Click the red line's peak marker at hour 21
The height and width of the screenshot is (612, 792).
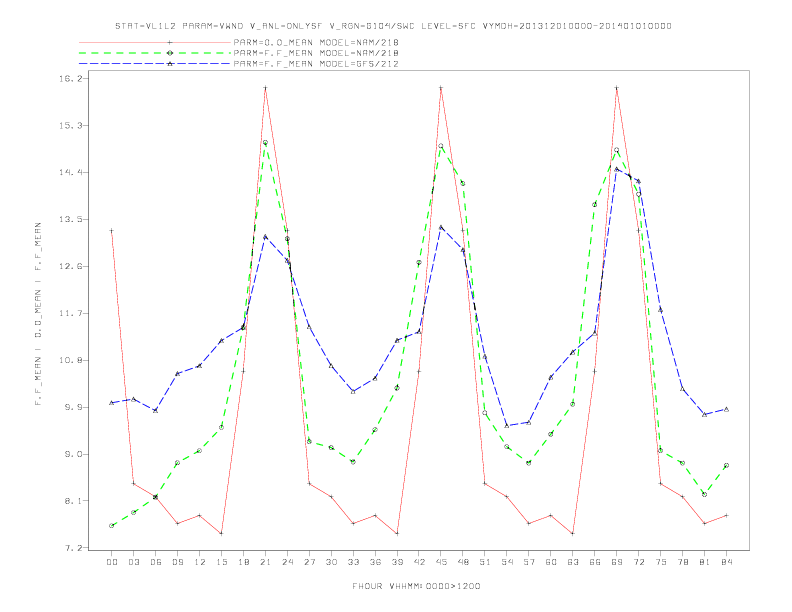(x=265, y=88)
